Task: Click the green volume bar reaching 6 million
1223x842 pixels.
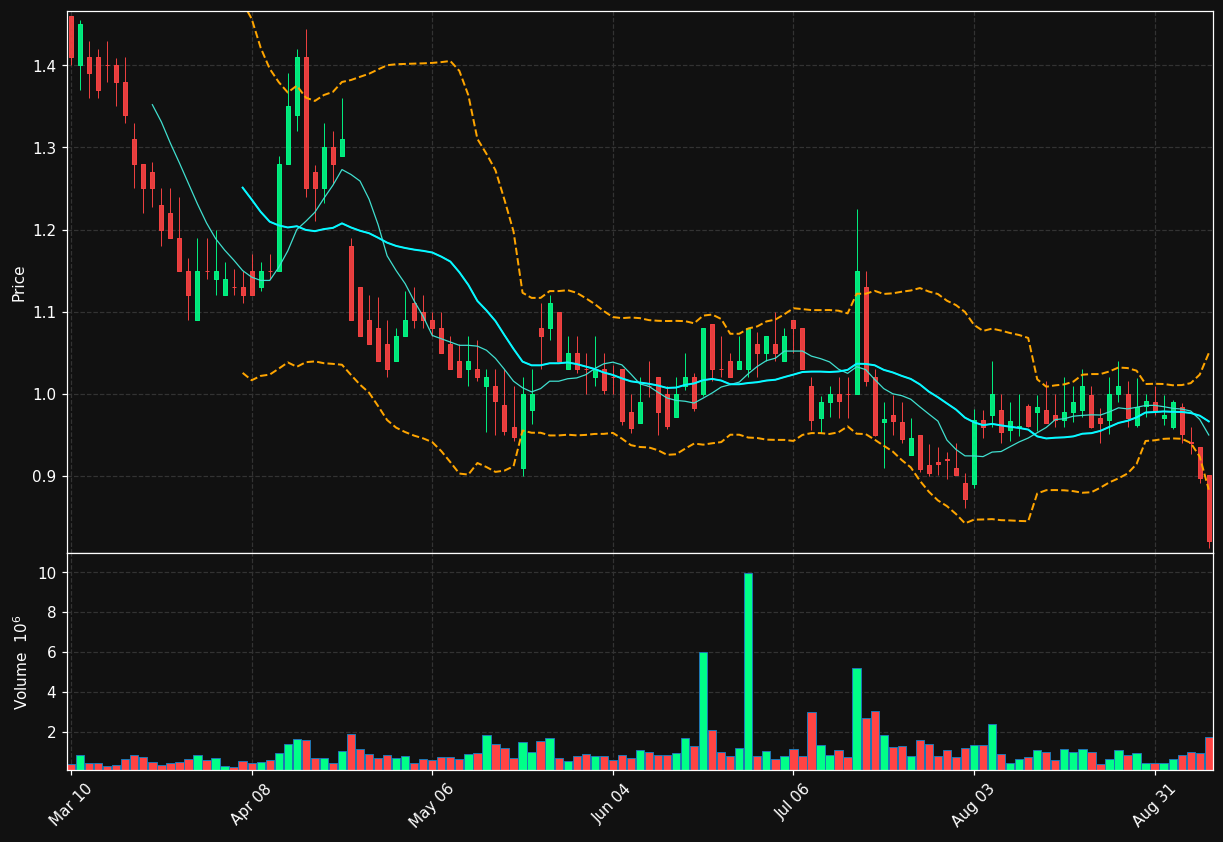Action: (703, 711)
